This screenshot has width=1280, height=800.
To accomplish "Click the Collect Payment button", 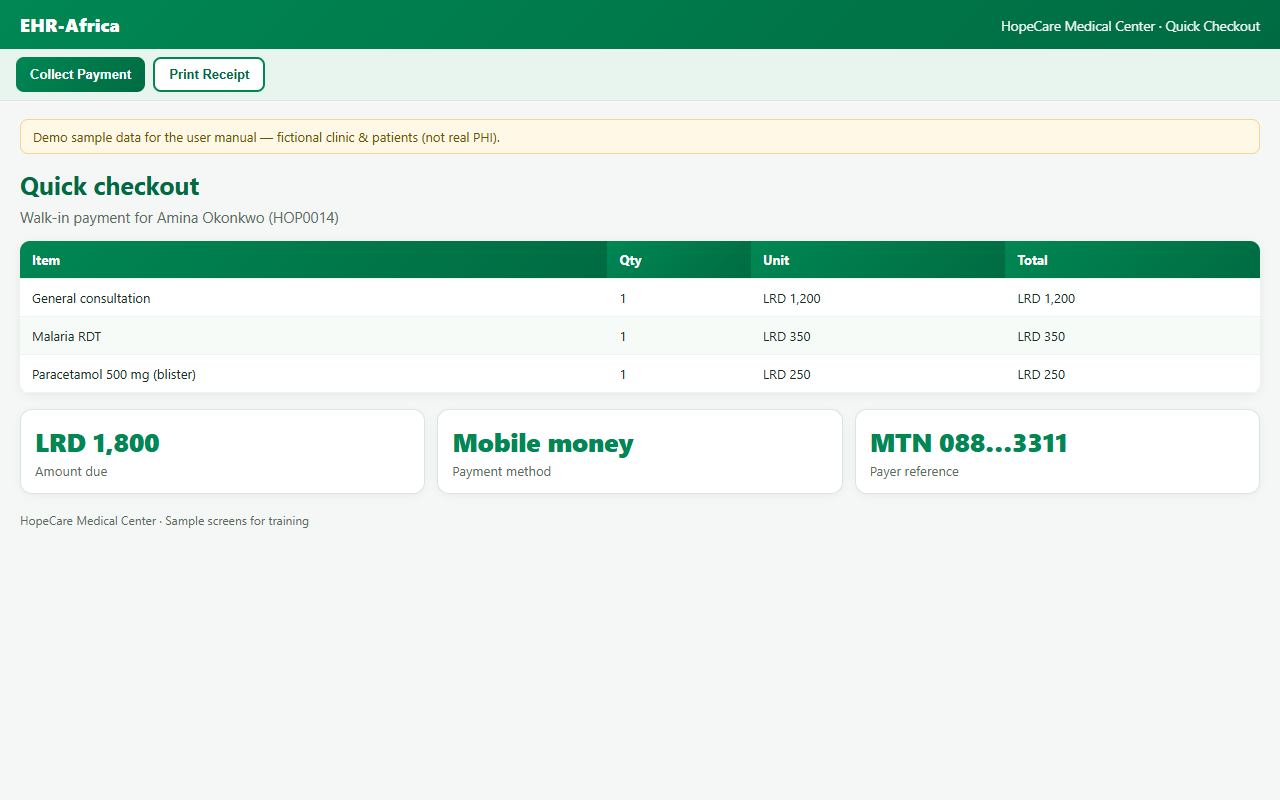I will coord(80,75).
